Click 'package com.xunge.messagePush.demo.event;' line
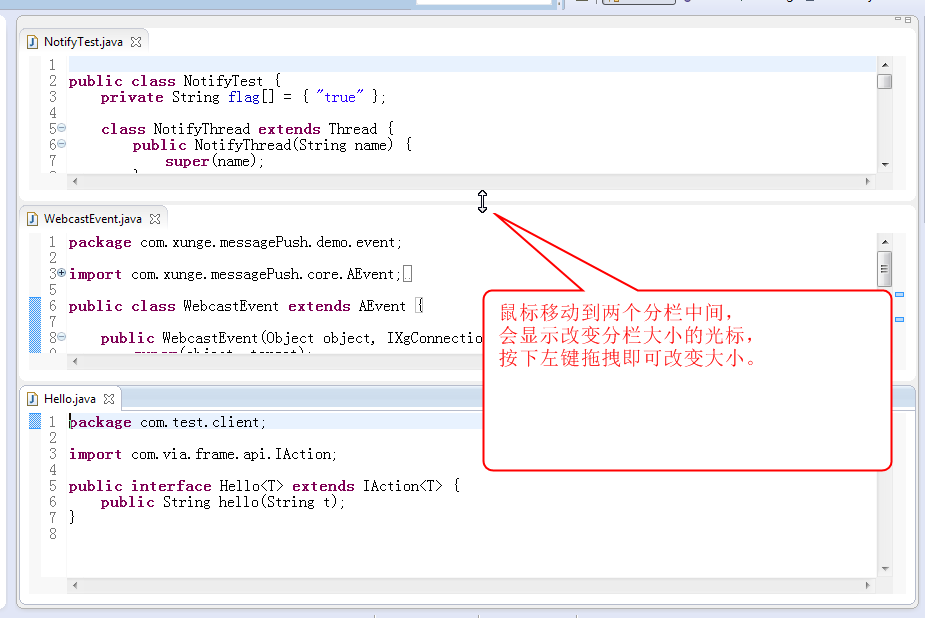 [235, 242]
